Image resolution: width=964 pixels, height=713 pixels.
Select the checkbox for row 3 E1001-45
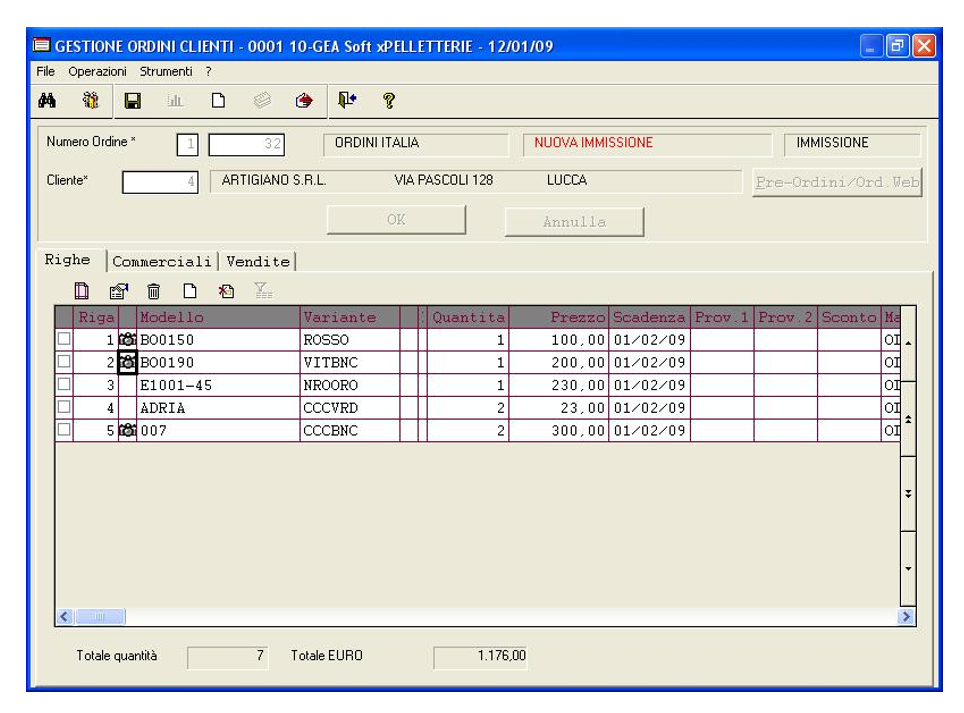pyautogui.click(x=64, y=385)
